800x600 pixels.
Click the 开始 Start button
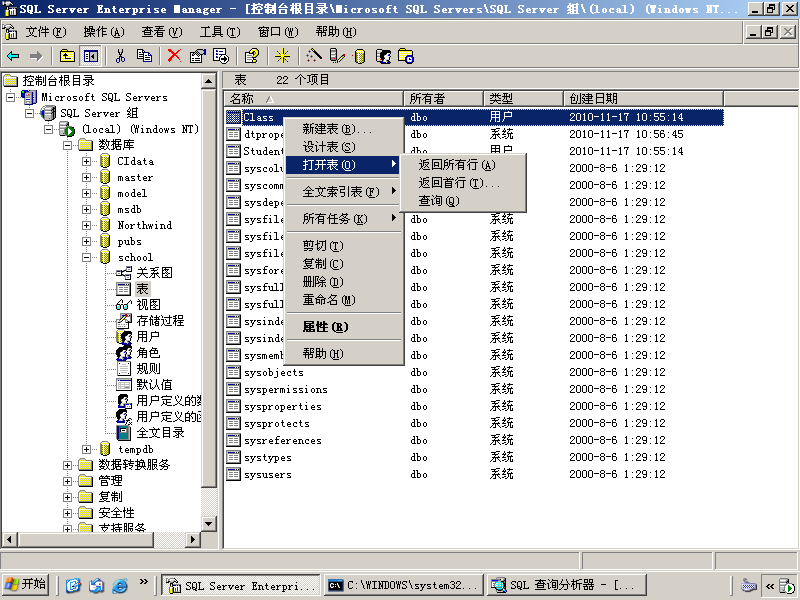click(x=26, y=585)
